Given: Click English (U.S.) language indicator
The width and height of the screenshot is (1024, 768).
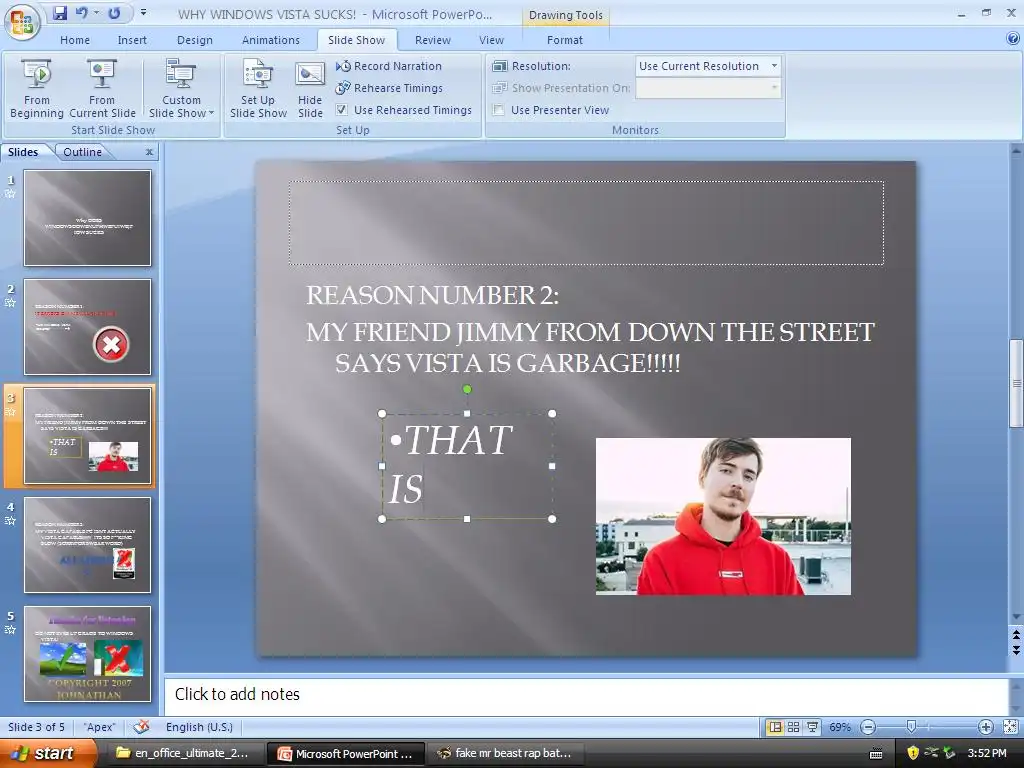Looking at the screenshot, I should tap(199, 727).
